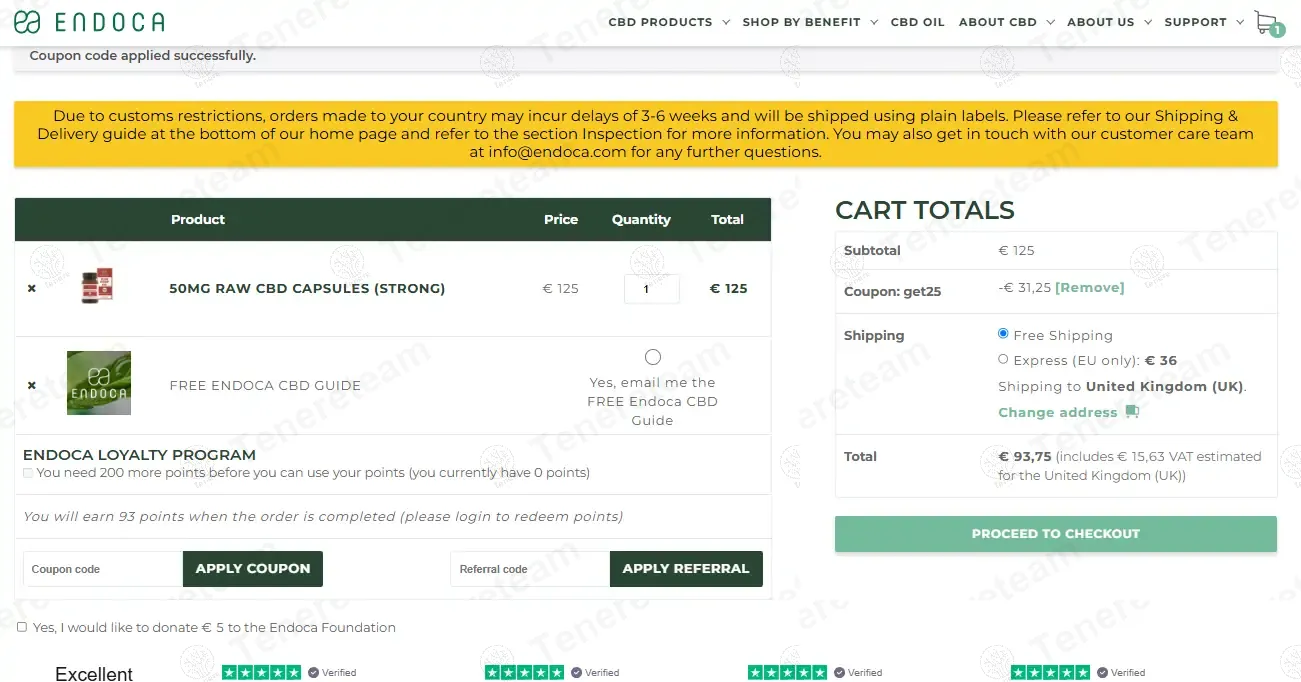Select email me the free CBD Guide
The height and width of the screenshot is (682, 1301).
point(653,357)
